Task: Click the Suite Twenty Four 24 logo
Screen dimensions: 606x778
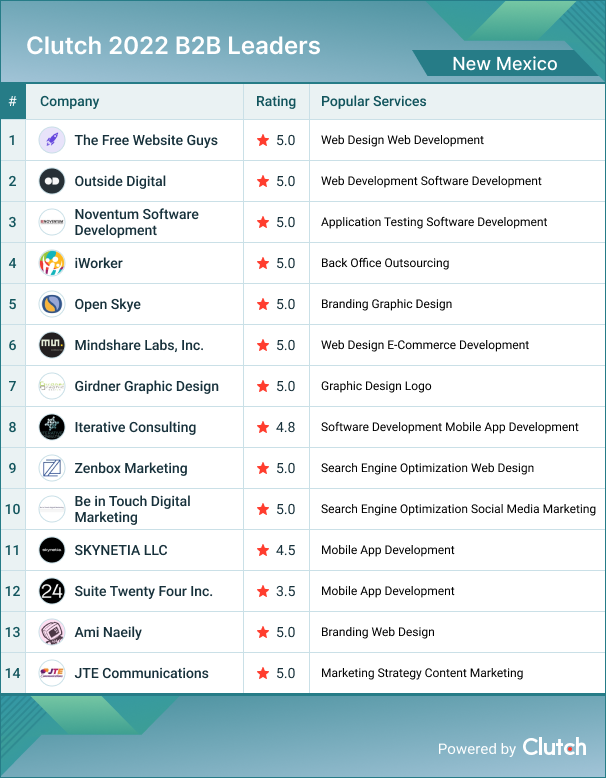Action: coord(52,591)
